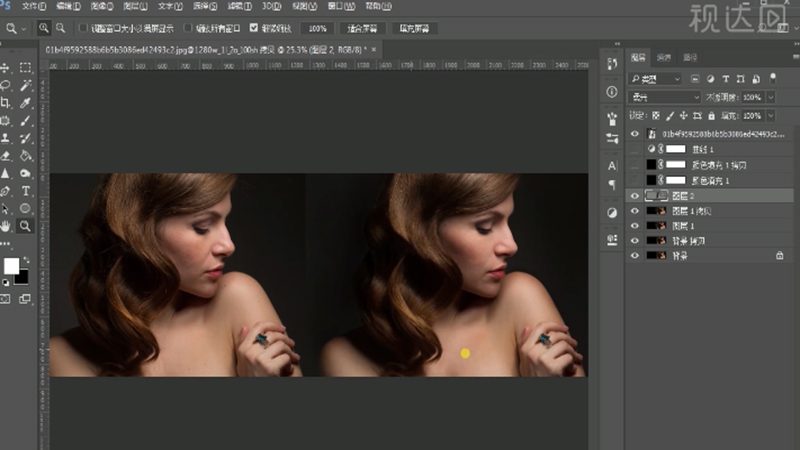
Task: Lock transparent pixels of layer
Action: (656, 116)
